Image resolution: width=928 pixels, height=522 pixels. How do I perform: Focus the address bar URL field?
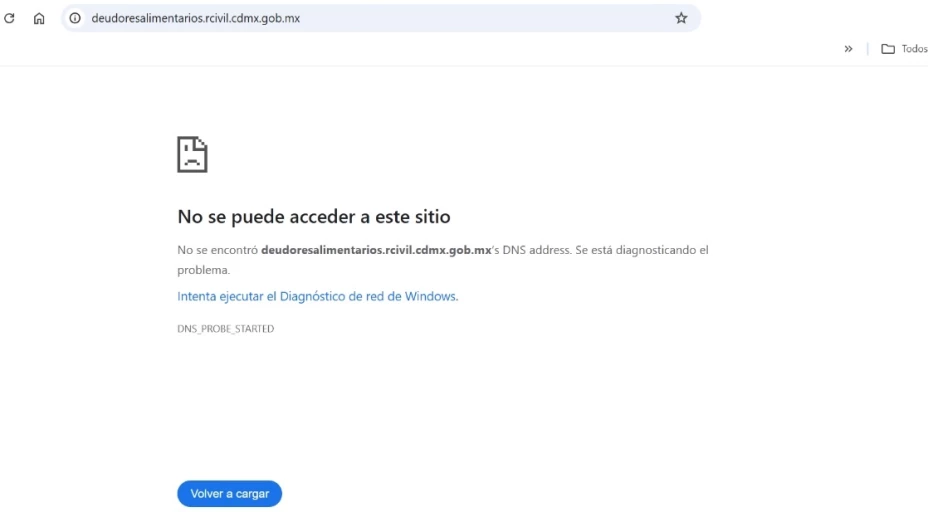[379, 18]
